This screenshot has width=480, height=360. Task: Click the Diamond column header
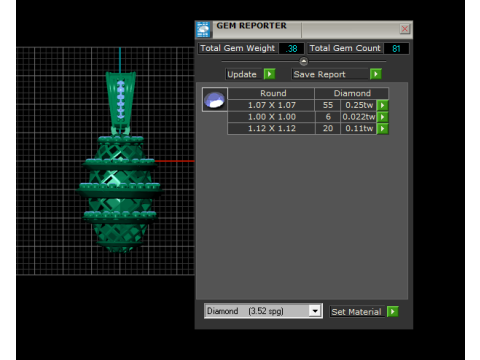(x=352, y=93)
